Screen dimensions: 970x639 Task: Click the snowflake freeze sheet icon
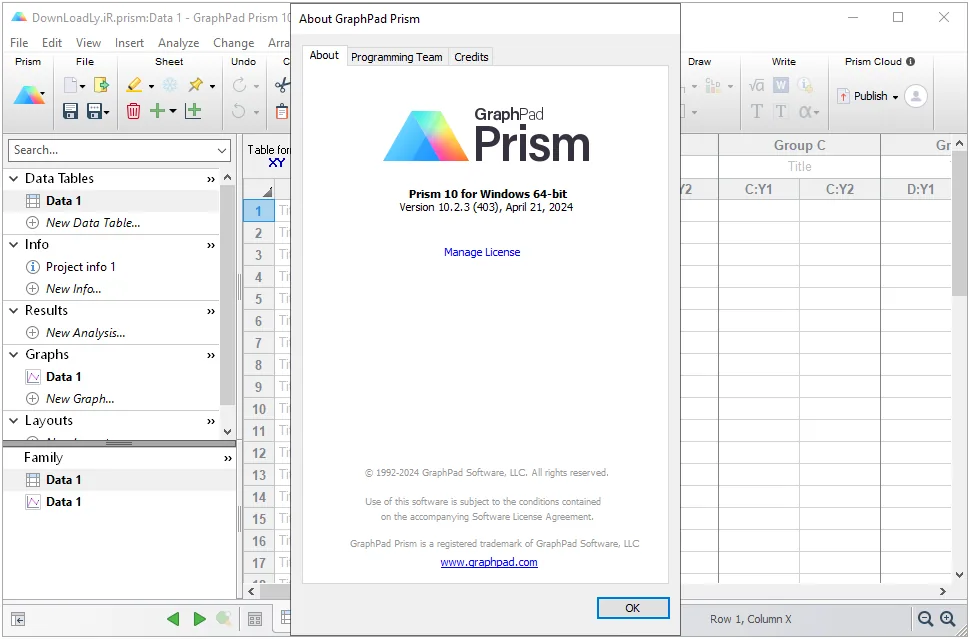[170, 85]
